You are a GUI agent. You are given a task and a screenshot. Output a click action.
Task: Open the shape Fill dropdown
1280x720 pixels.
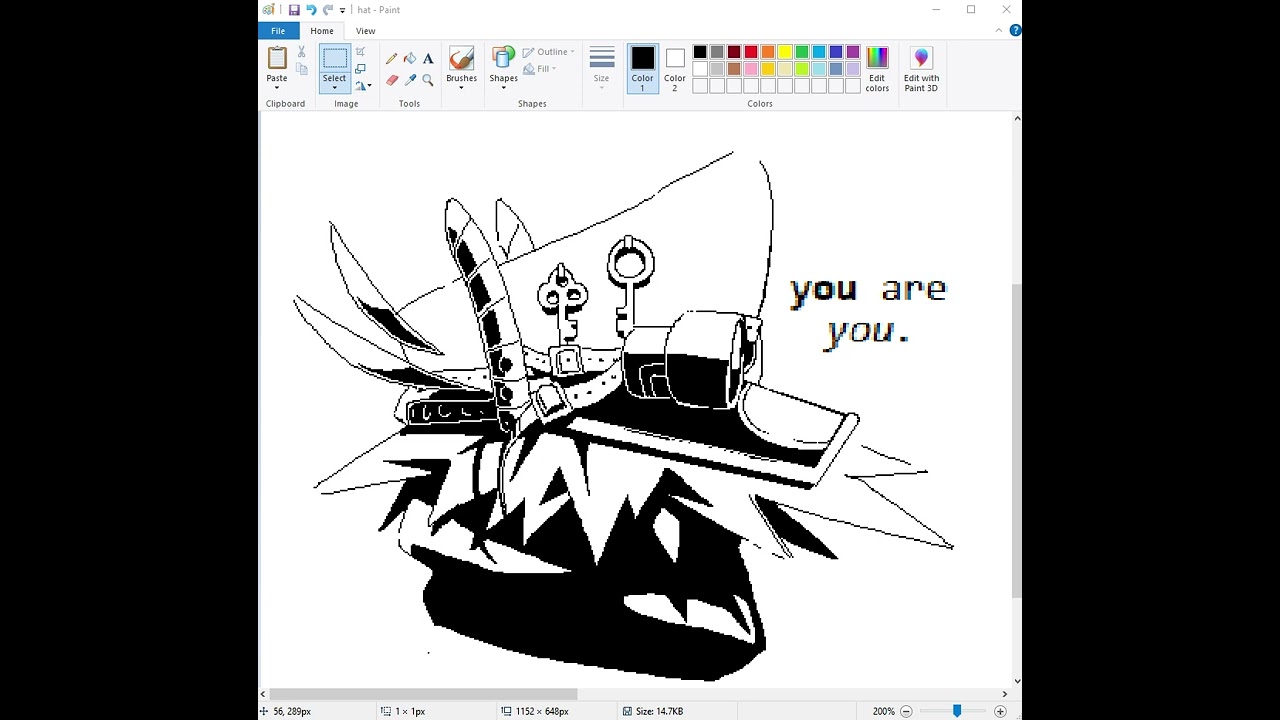click(x=540, y=69)
